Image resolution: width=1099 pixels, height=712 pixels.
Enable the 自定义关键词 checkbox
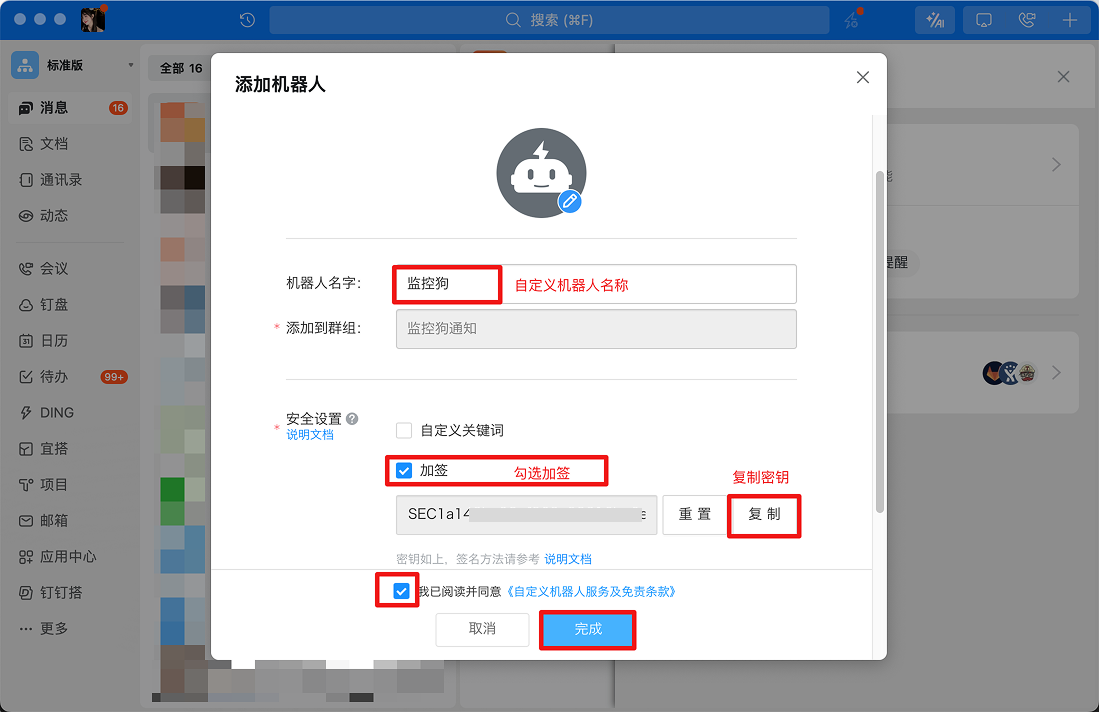[404, 429]
